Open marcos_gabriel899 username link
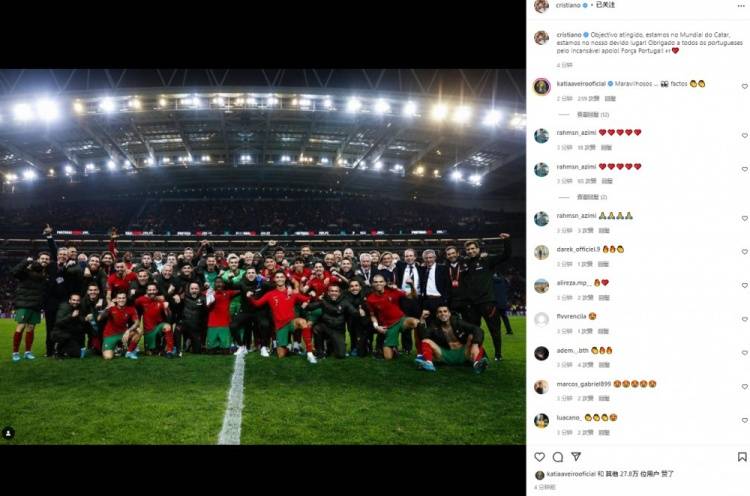 (x=584, y=384)
